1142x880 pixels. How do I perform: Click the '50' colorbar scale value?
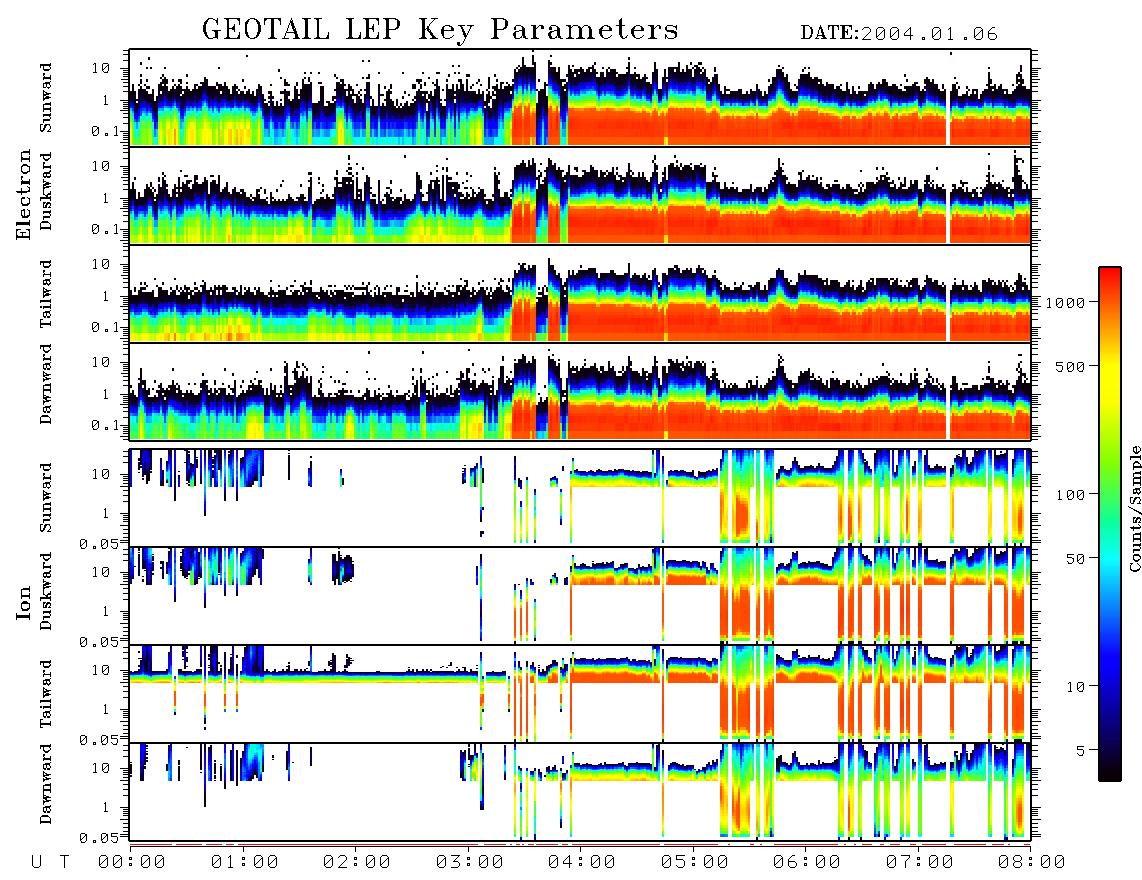click(1075, 559)
